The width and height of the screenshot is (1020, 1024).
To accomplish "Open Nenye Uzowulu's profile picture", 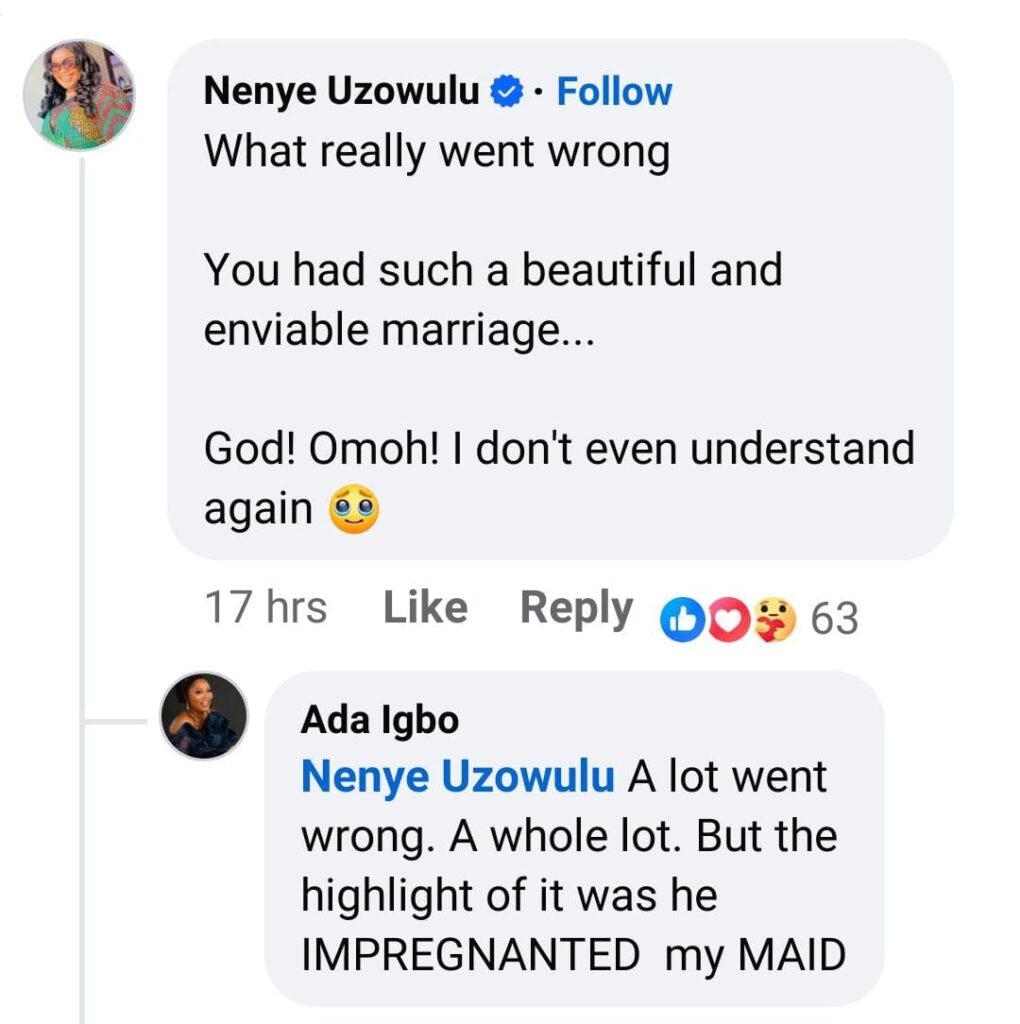I will coord(79,95).
